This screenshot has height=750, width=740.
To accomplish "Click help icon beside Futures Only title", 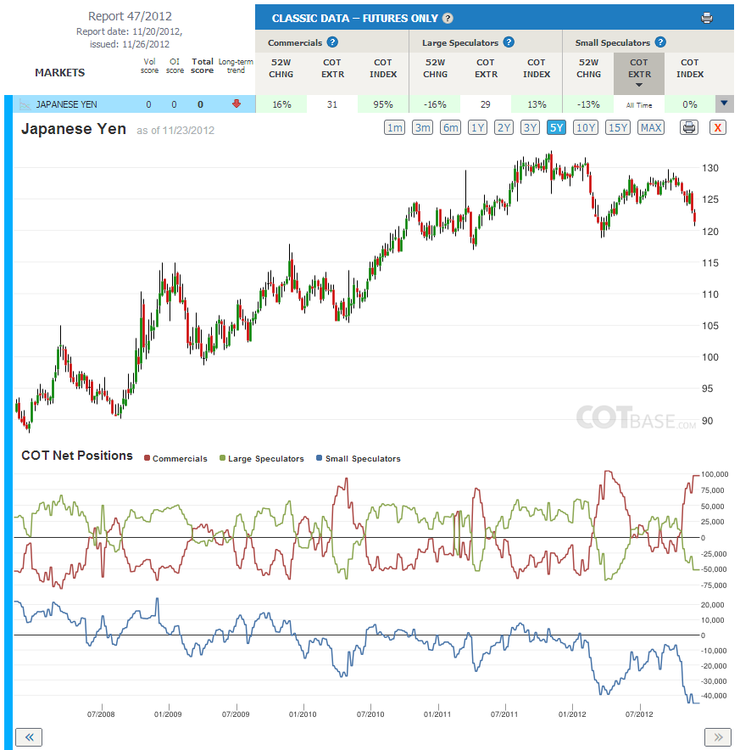I will (x=447, y=18).
